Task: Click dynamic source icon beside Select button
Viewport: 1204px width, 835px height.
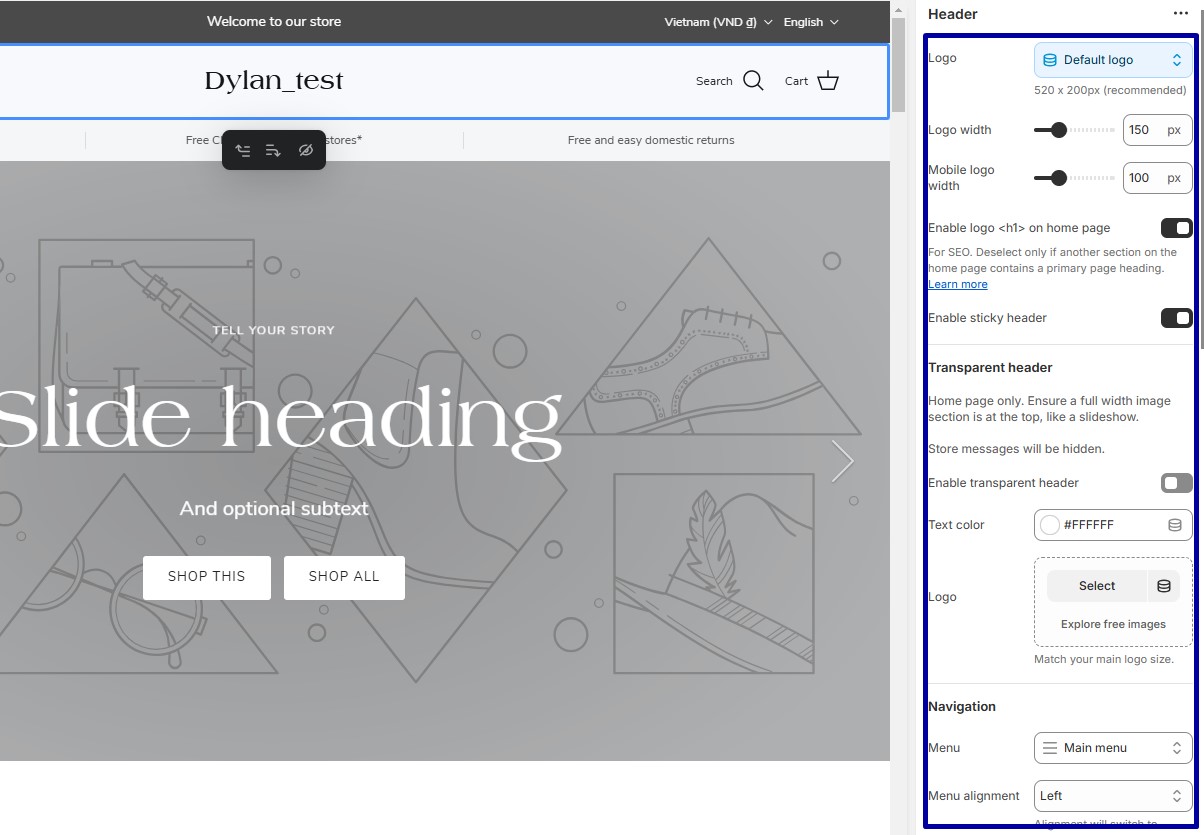Action: point(1164,586)
